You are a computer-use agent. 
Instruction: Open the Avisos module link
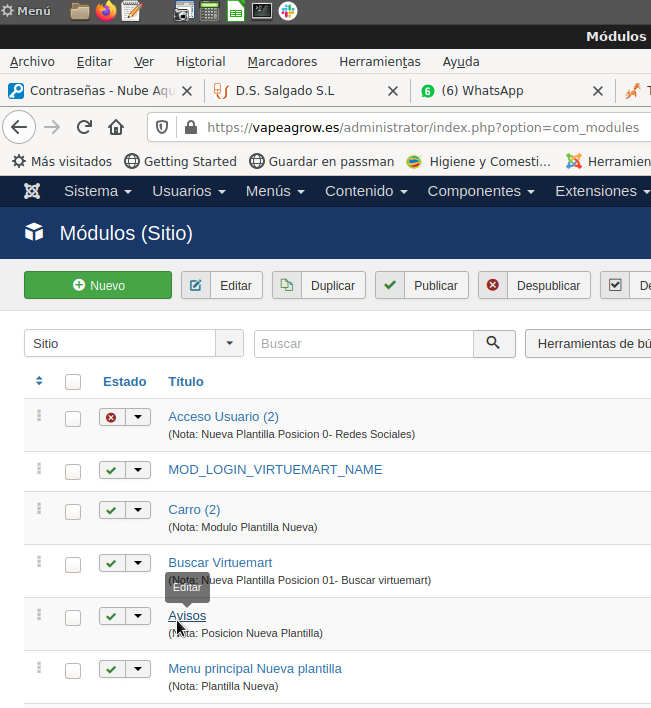187,616
